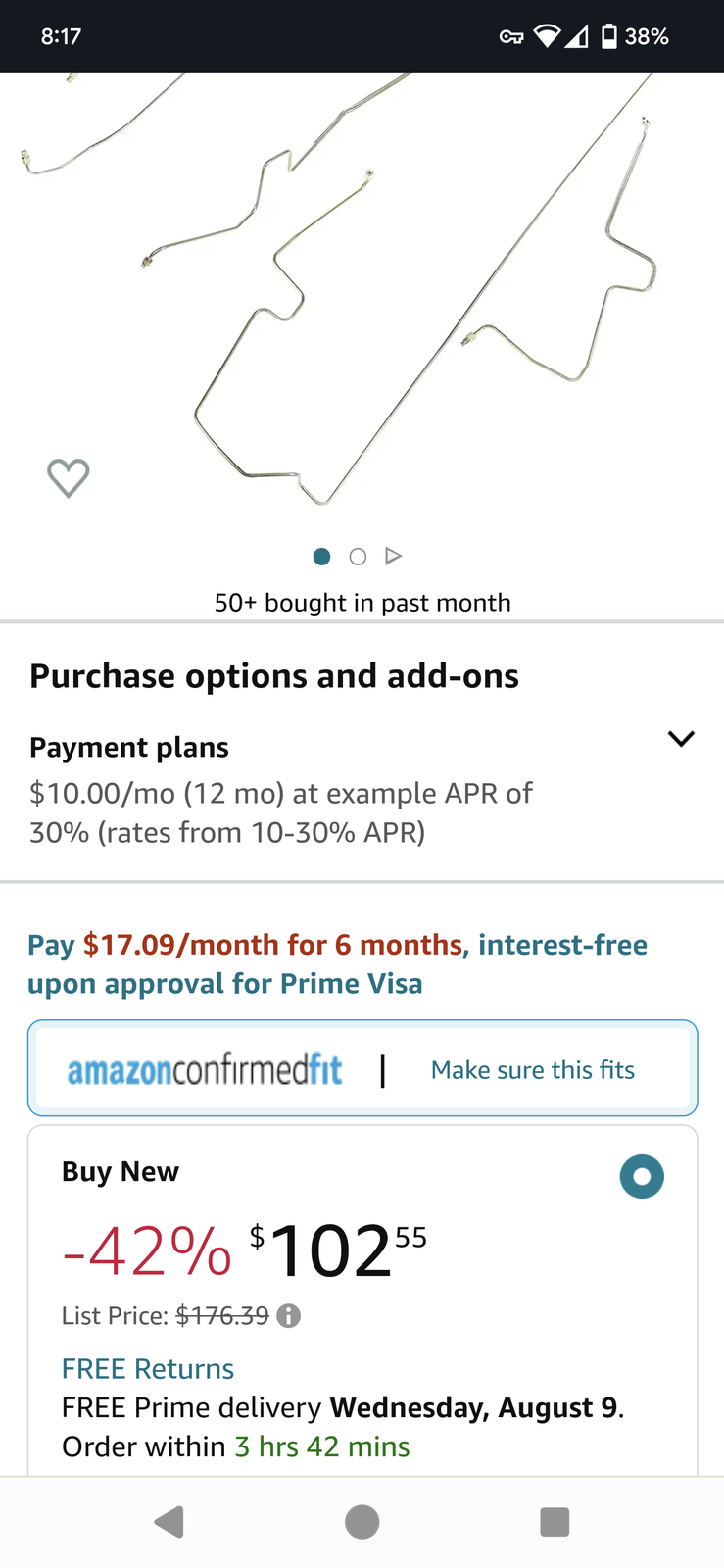This screenshot has width=724, height=1568.
Task: Select the Buy New radio button
Action: click(x=642, y=1176)
